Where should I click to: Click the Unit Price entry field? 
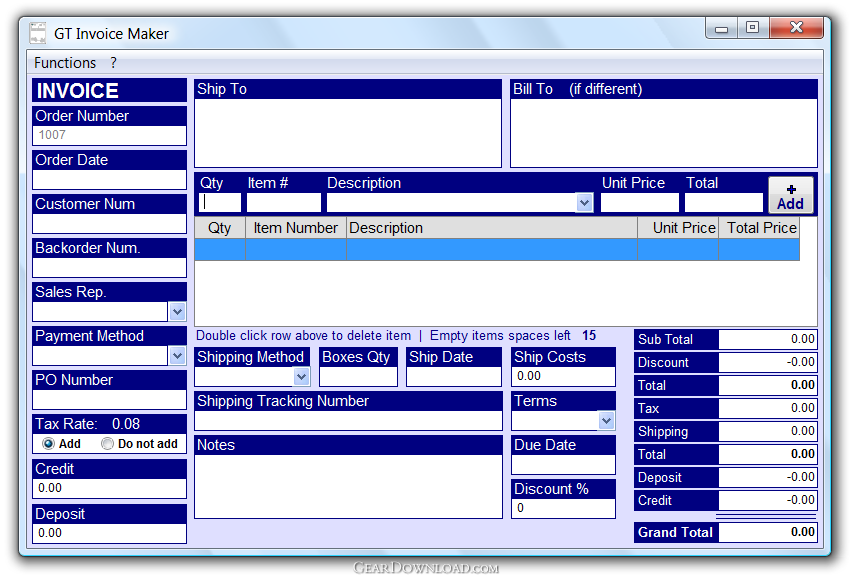point(640,203)
